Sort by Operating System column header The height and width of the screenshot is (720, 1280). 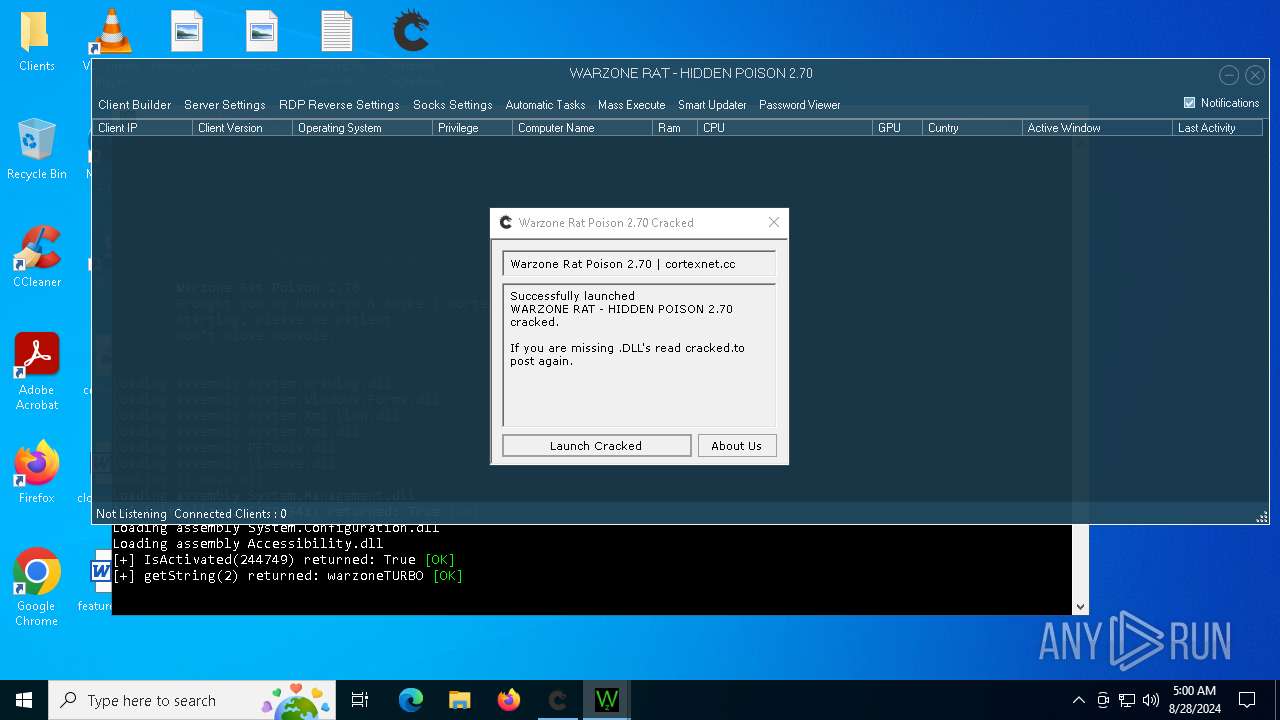click(363, 128)
